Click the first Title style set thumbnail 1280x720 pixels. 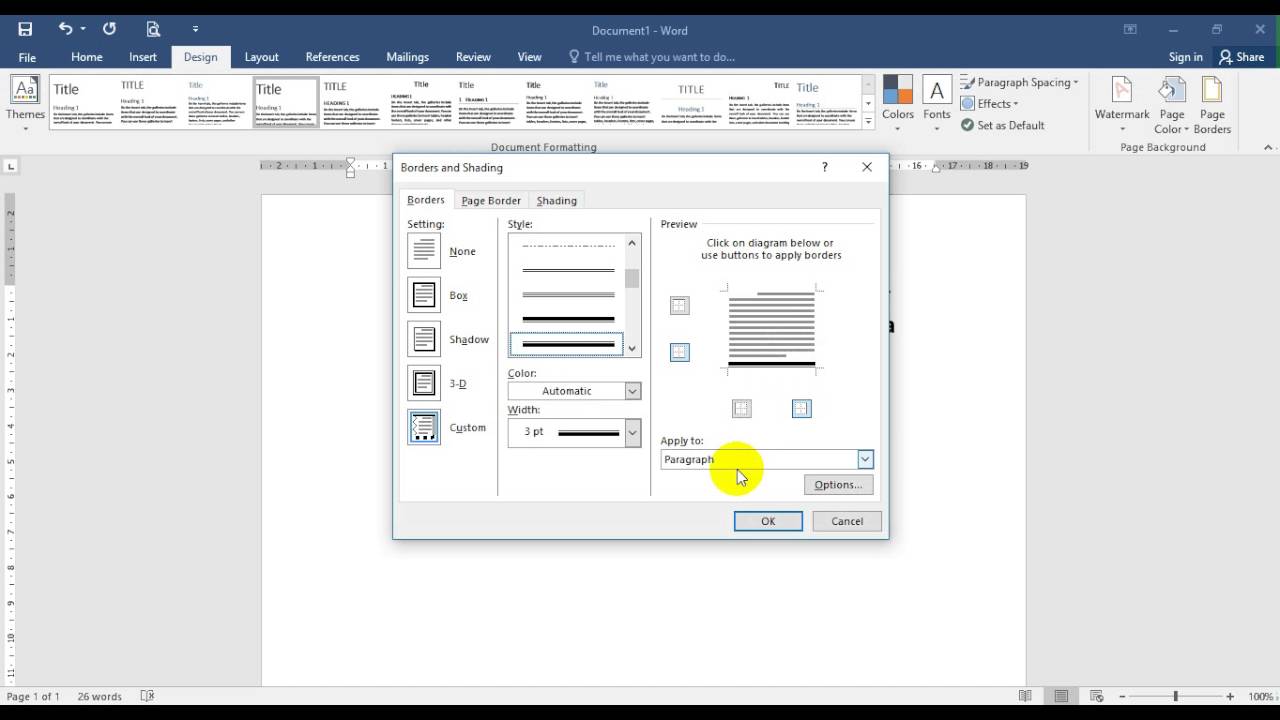[x=84, y=102]
